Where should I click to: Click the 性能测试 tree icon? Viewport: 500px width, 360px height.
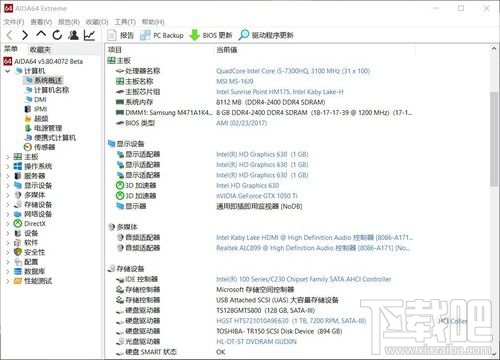coord(18,281)
